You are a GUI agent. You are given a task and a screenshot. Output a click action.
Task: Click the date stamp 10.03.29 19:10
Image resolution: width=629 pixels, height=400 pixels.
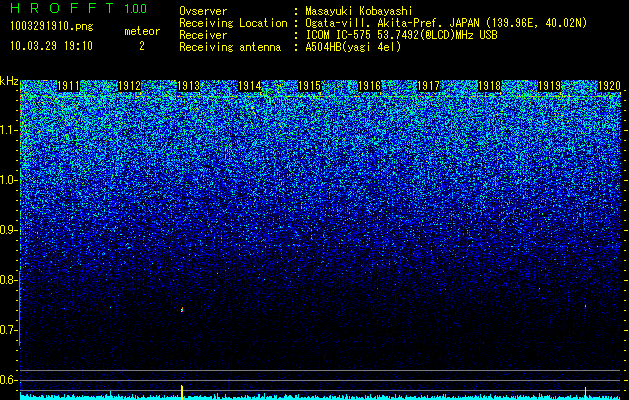tap(51, 46)
